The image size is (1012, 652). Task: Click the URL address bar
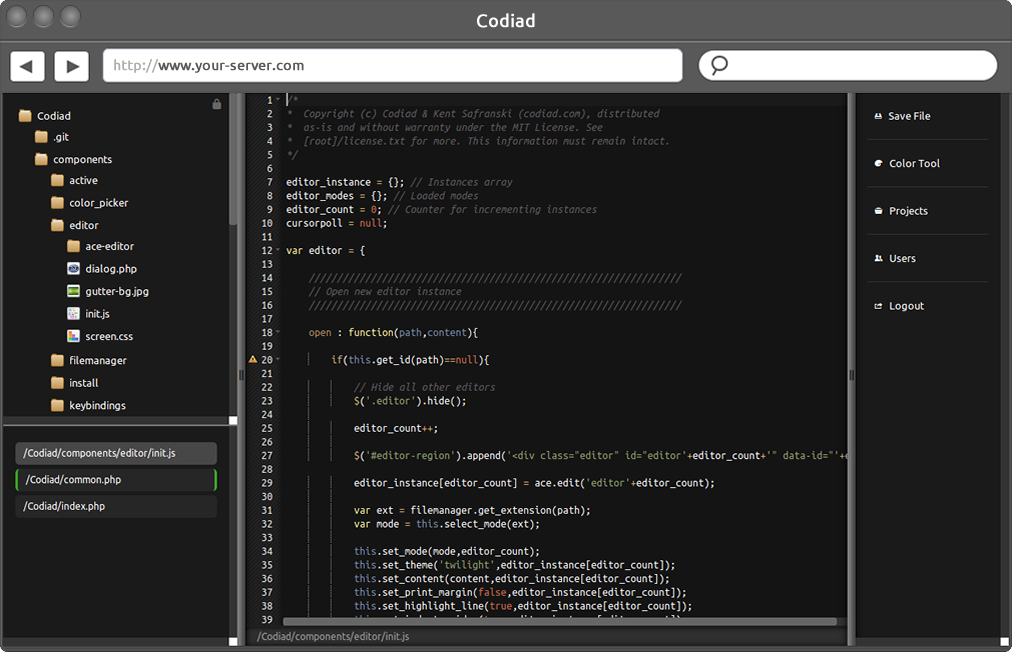coord(392,65)
